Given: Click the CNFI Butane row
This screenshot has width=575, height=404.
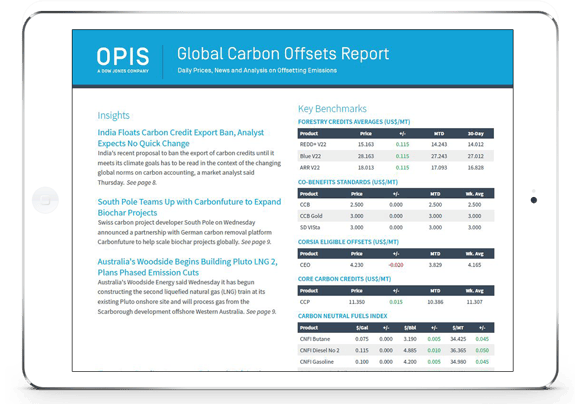Looking at the screenshot, I should (x=396, y=339).
